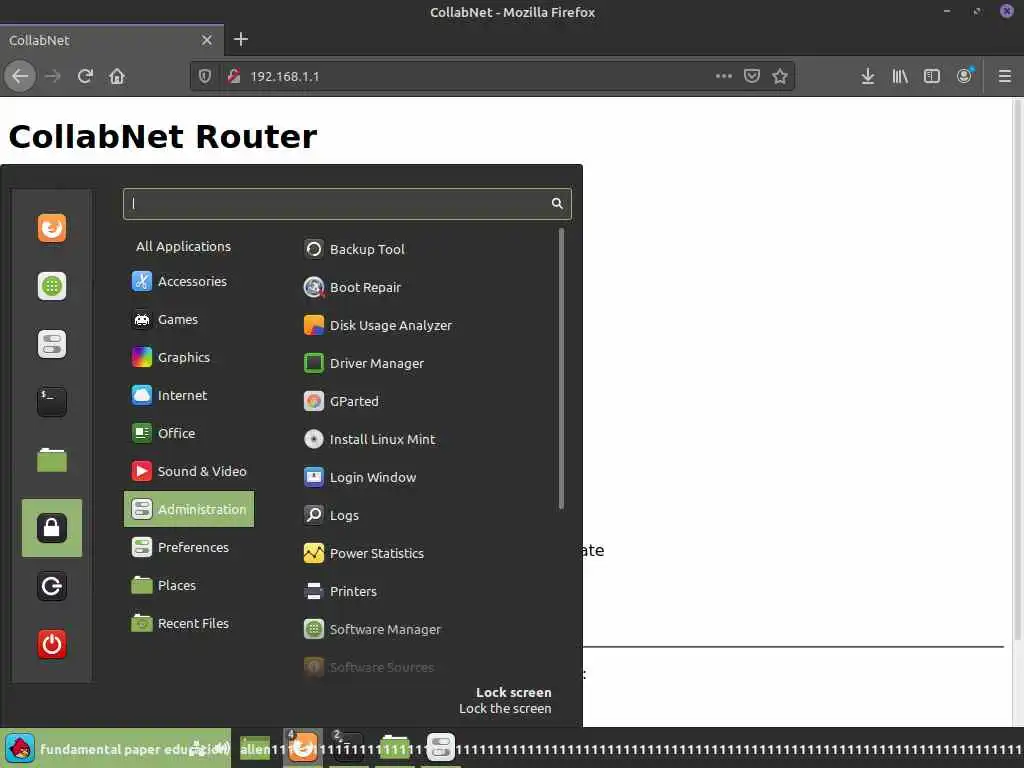The width and height of the screenshot is (1024, 768).
Task: Click the Logout icon in favorites sidebar
Action: 52,586
